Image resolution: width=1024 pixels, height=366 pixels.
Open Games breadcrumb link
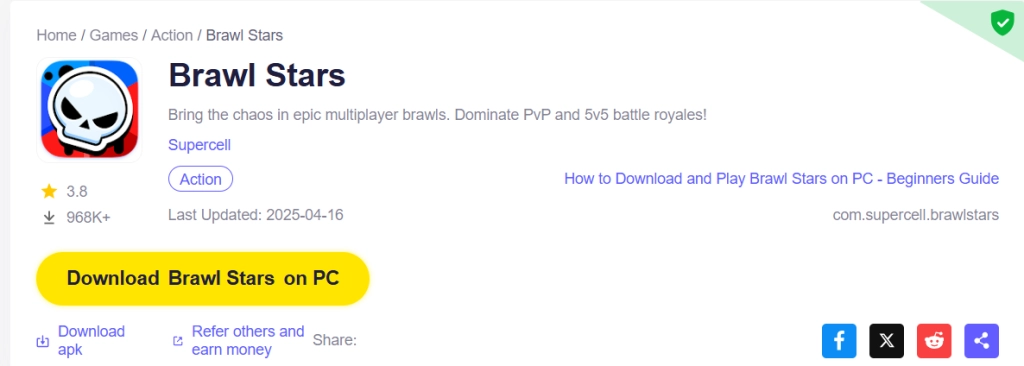[114, 35]
